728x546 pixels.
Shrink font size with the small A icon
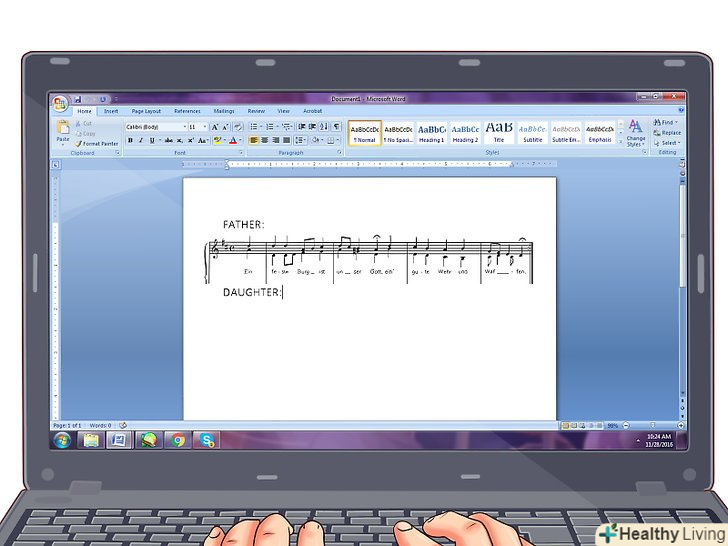pyautogui.click(x=226, y=127)
